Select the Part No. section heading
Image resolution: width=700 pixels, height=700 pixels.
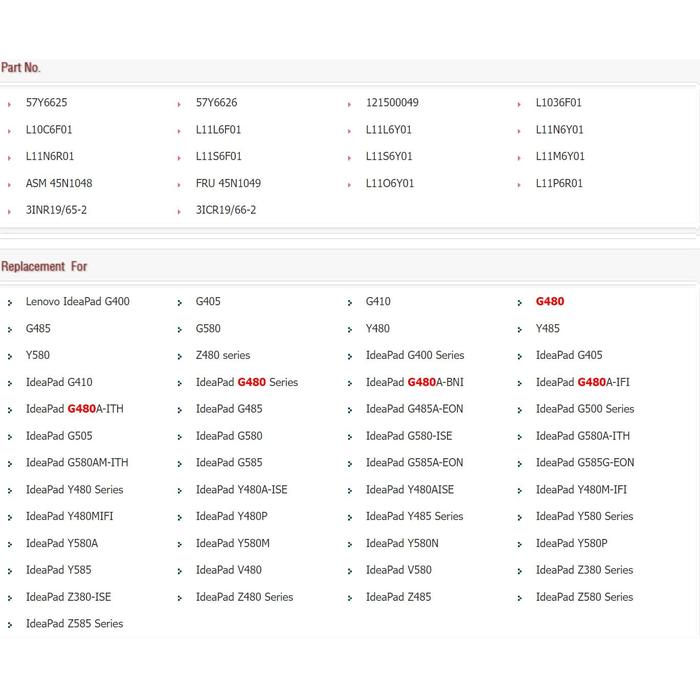(21, 68)
